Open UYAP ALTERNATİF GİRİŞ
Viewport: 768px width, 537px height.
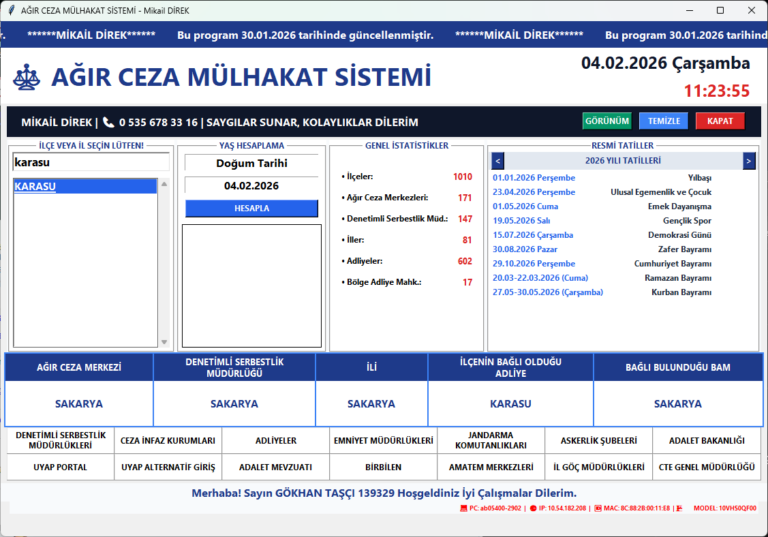click(x=168, y=467)
